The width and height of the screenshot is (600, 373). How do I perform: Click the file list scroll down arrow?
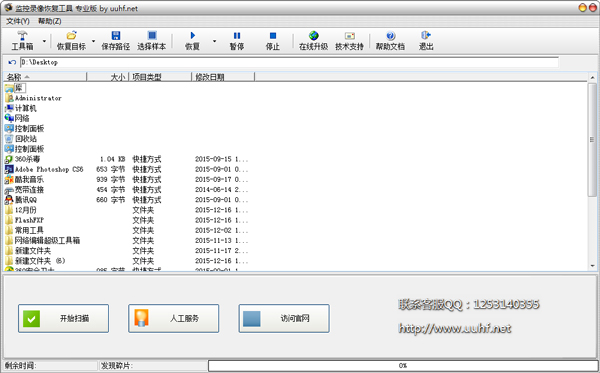click(x=592, y=265)
